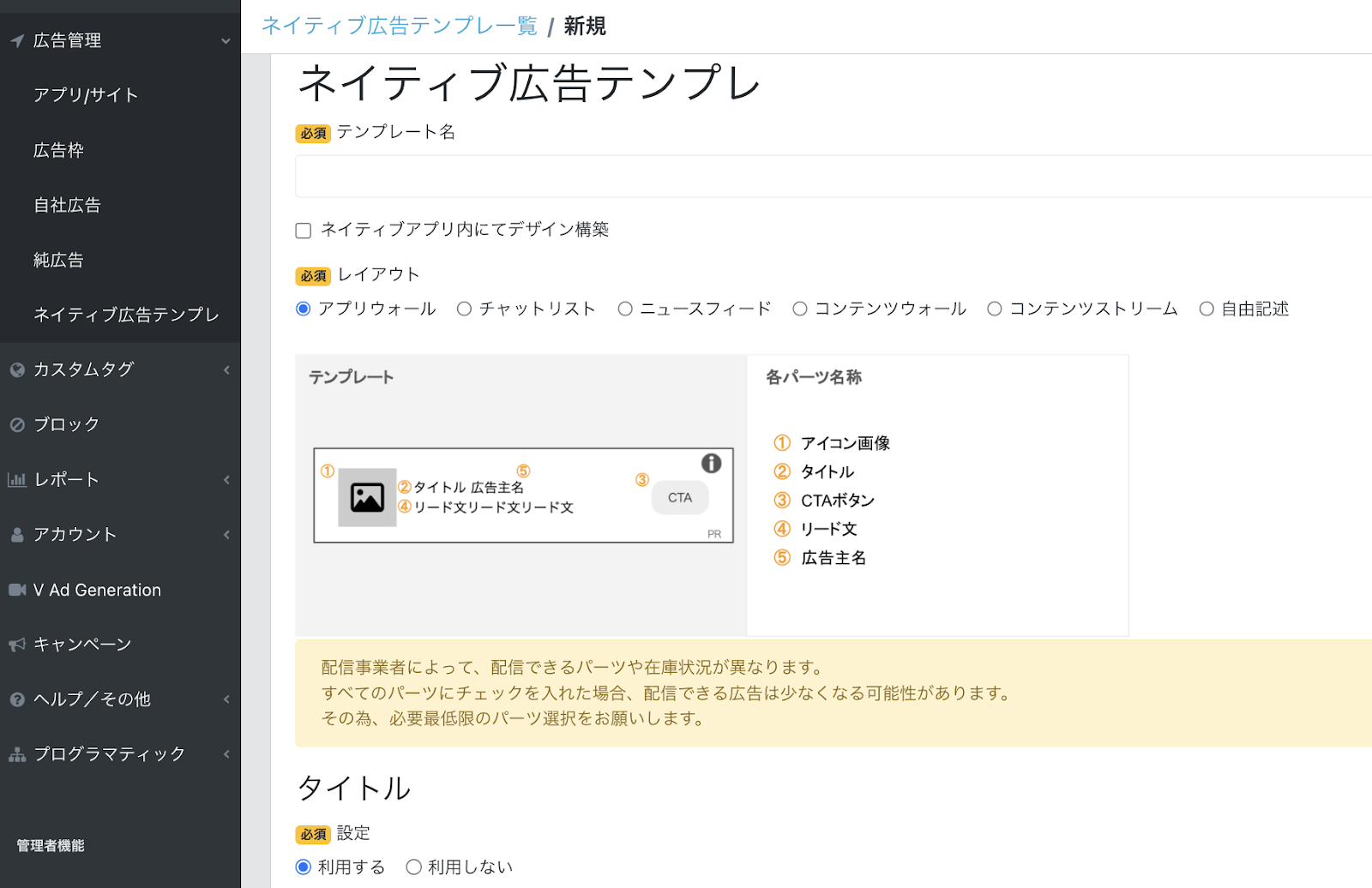The width and height of the screenshot is (1372, 888).
Task: Click the ブロック prohibition icon
Action: [16, 423]
